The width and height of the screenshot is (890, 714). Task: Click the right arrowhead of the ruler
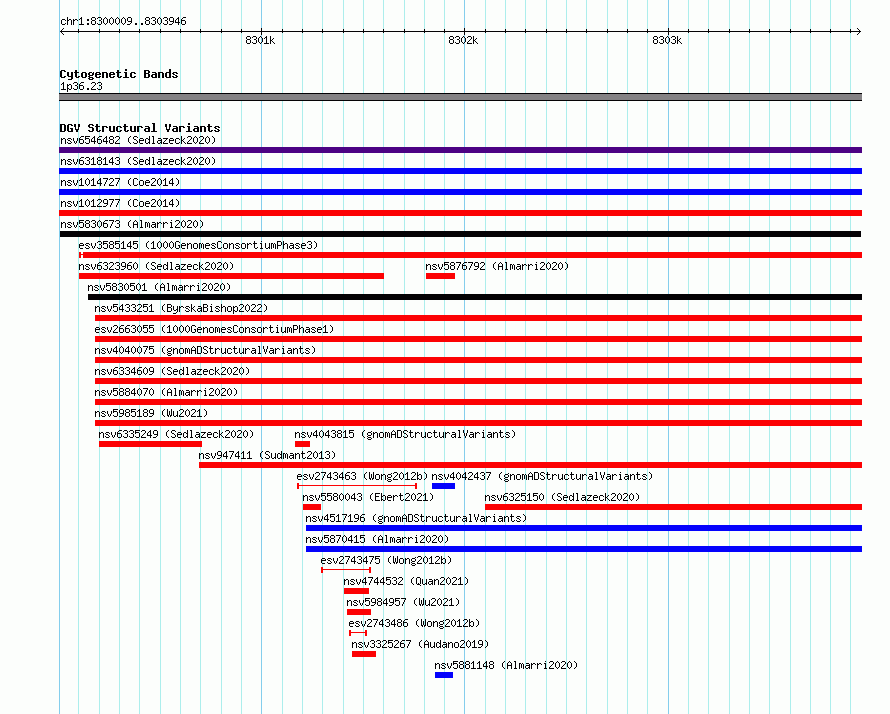point(858,31)
